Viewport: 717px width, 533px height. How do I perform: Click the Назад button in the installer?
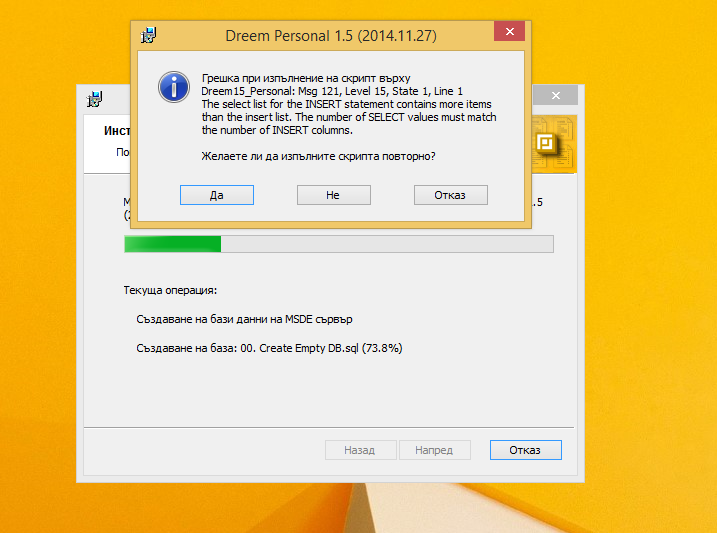[x=360, y=450]
